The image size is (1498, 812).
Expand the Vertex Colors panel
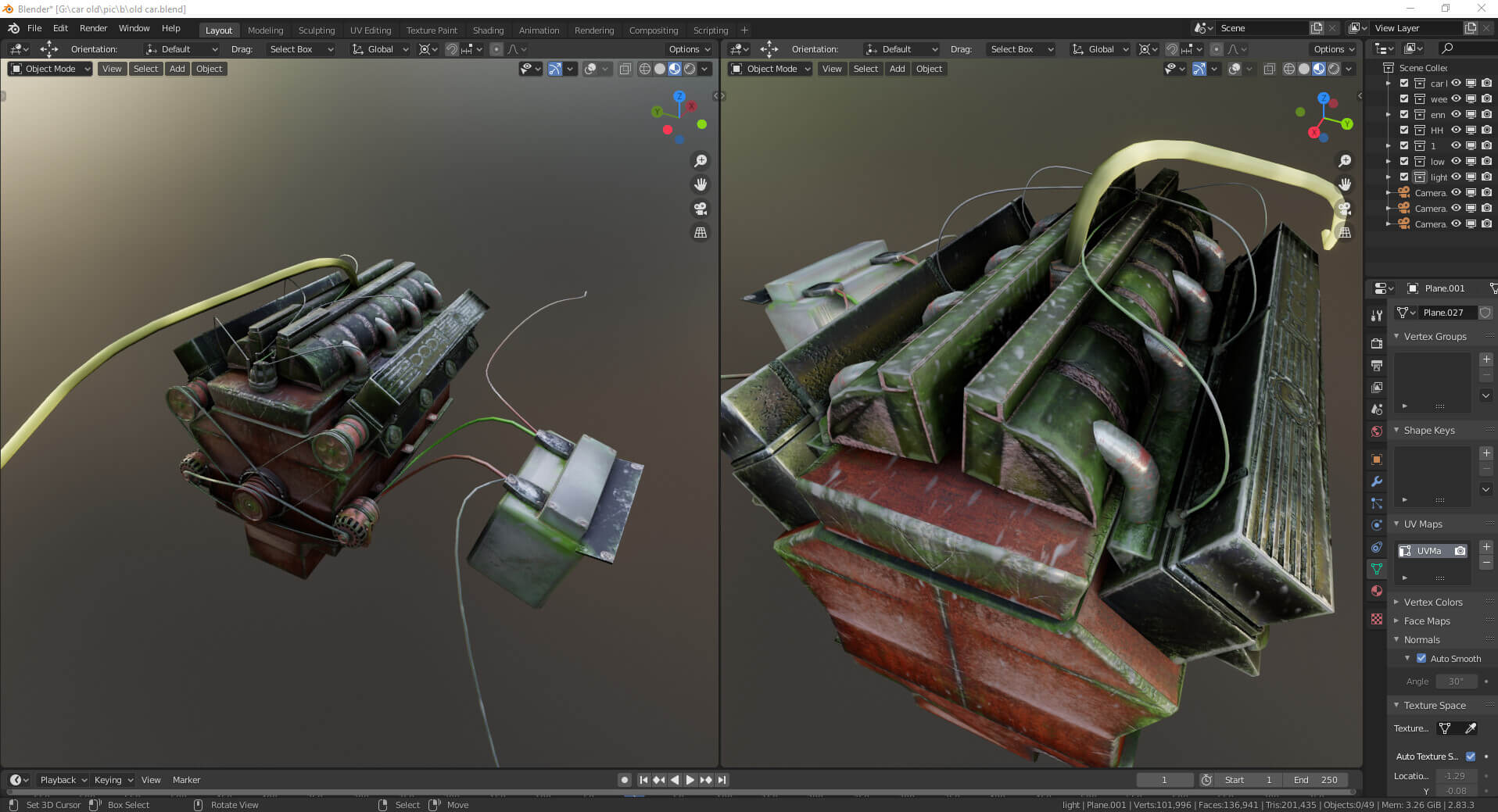pyautogui.click(x=1432, y=602)
